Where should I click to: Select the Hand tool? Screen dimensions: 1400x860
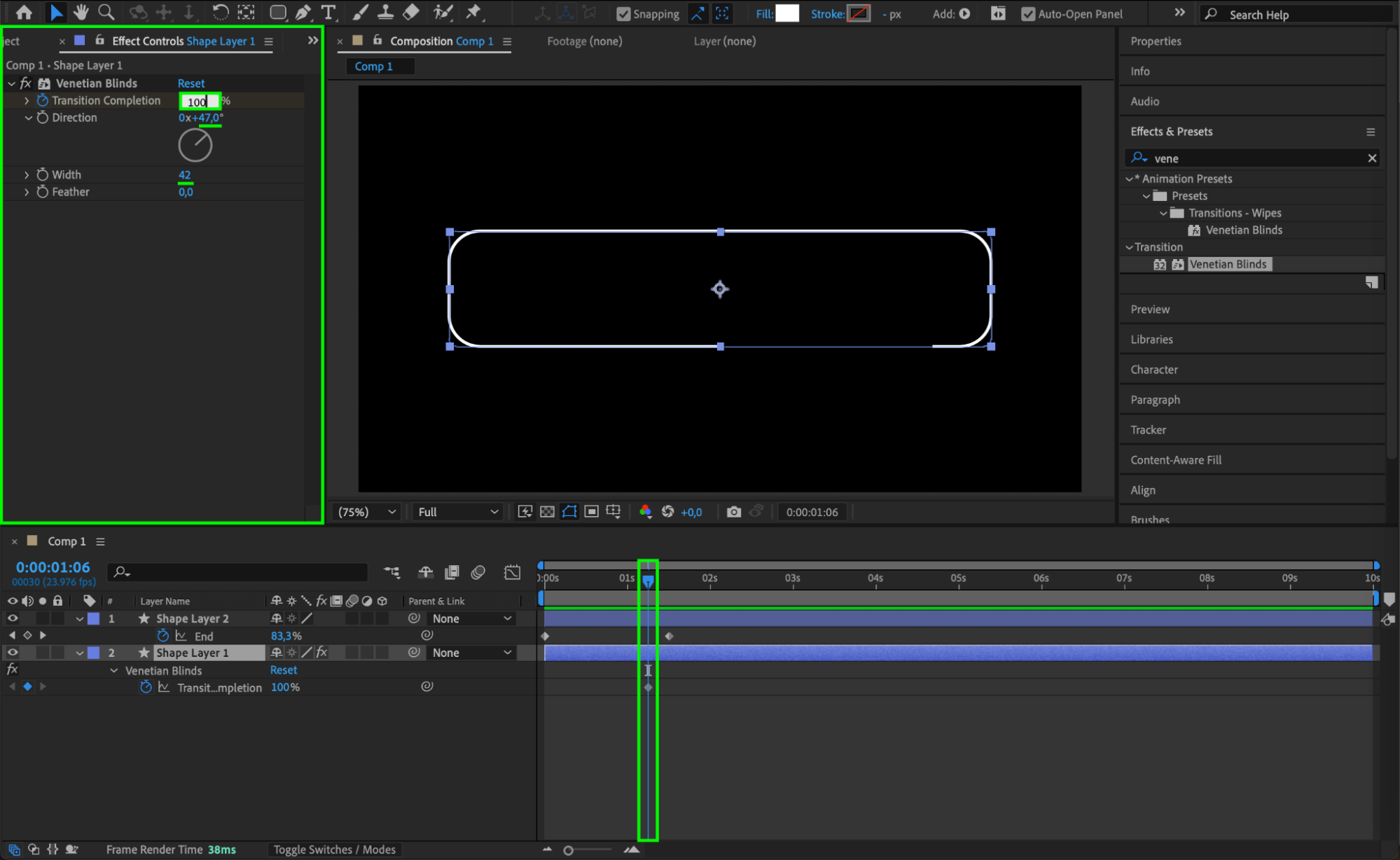[x=81, y=12]
